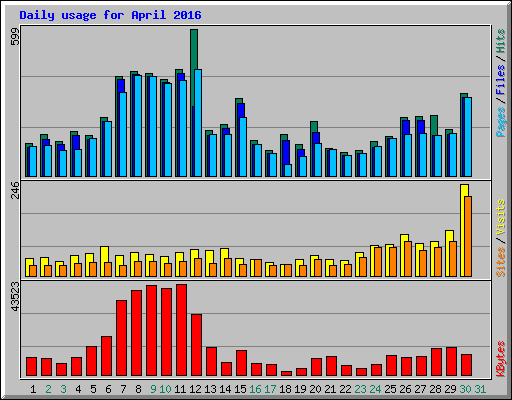Click the 246 axis maximum label

[15, 190]
